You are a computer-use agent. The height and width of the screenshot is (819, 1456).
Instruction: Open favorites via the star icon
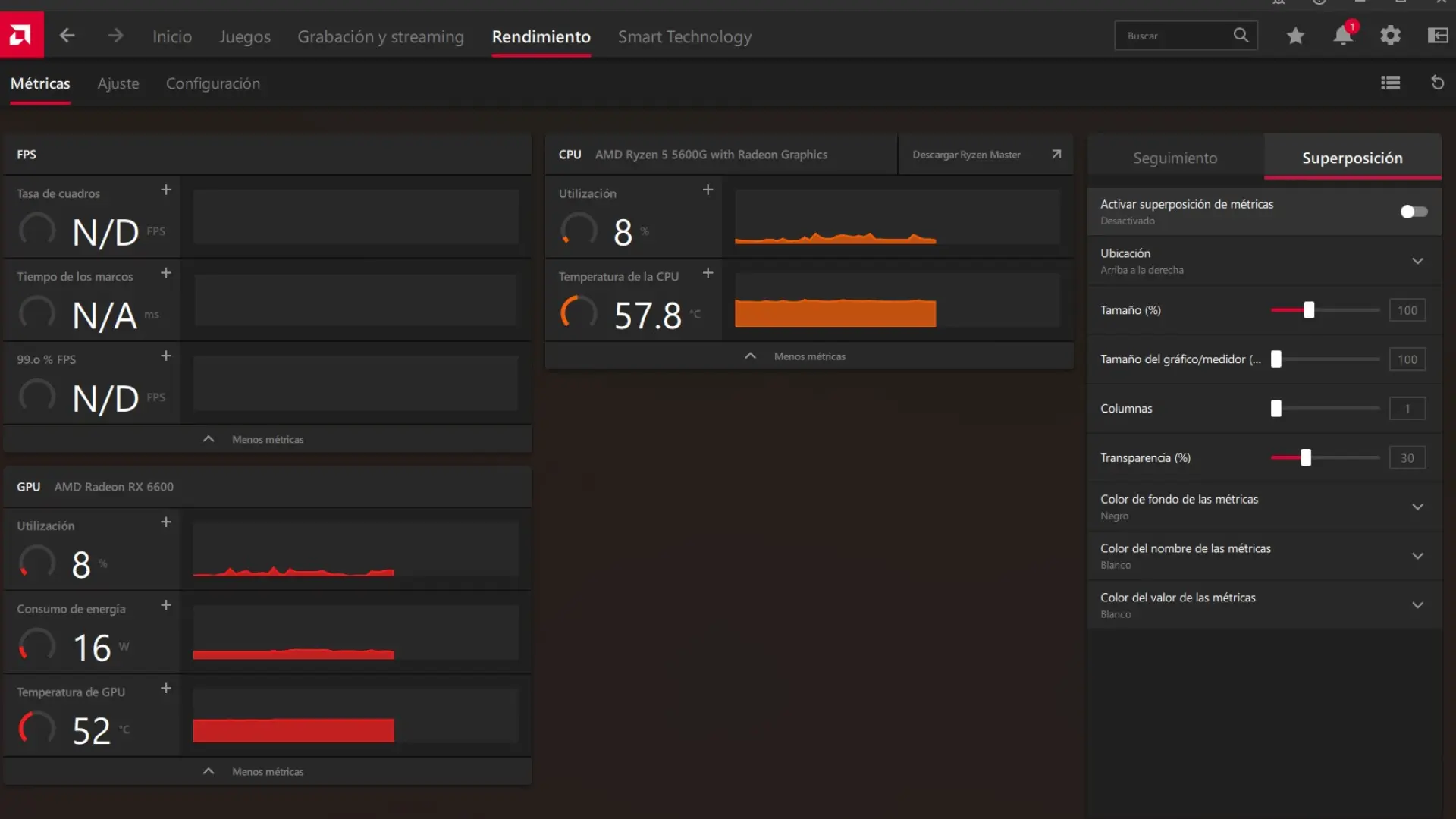[1295, 36]
